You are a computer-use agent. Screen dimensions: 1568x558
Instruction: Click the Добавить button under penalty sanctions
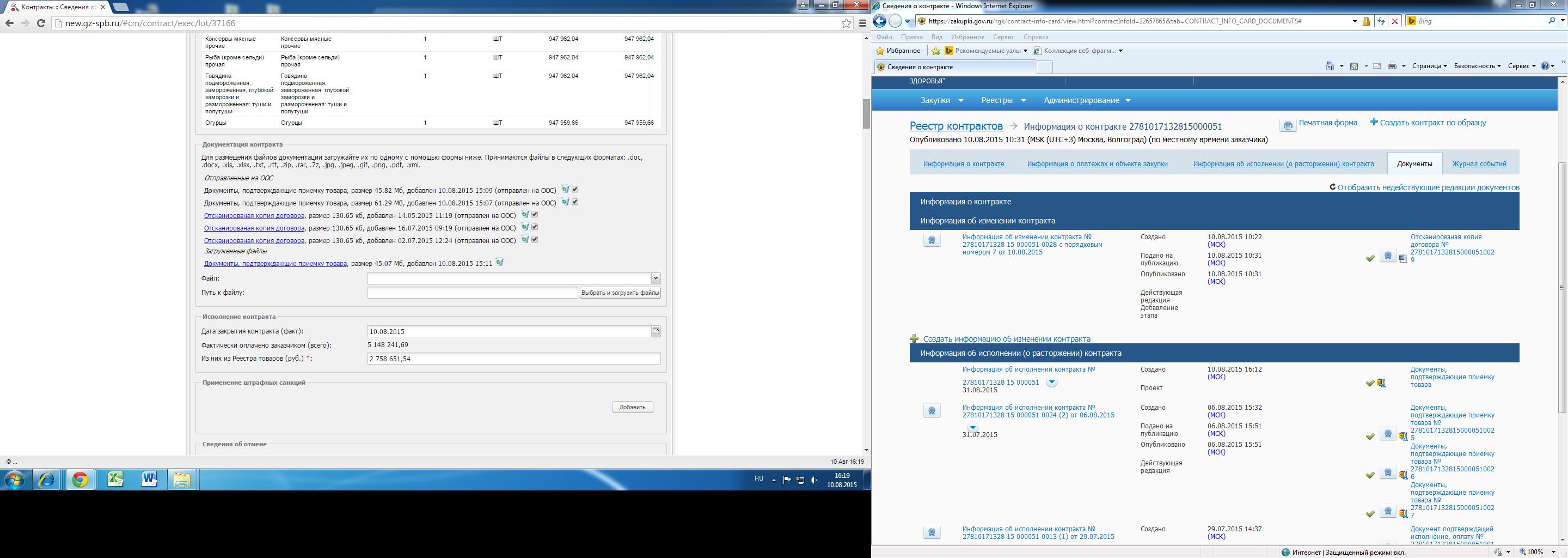pyautogui.click(x=633, y=407)
